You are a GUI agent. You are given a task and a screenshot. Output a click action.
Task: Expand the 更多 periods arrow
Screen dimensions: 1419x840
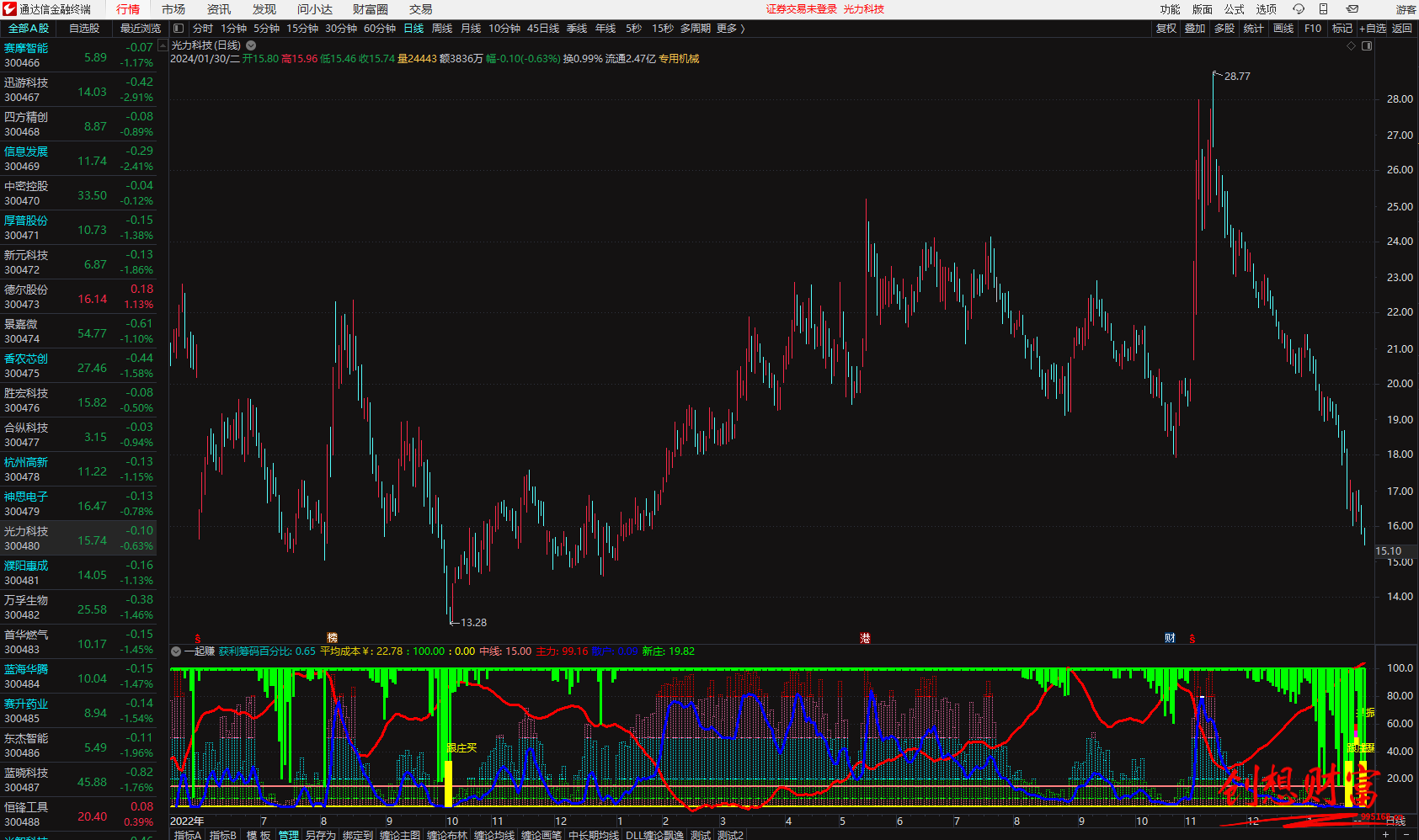tap(742, 29)
